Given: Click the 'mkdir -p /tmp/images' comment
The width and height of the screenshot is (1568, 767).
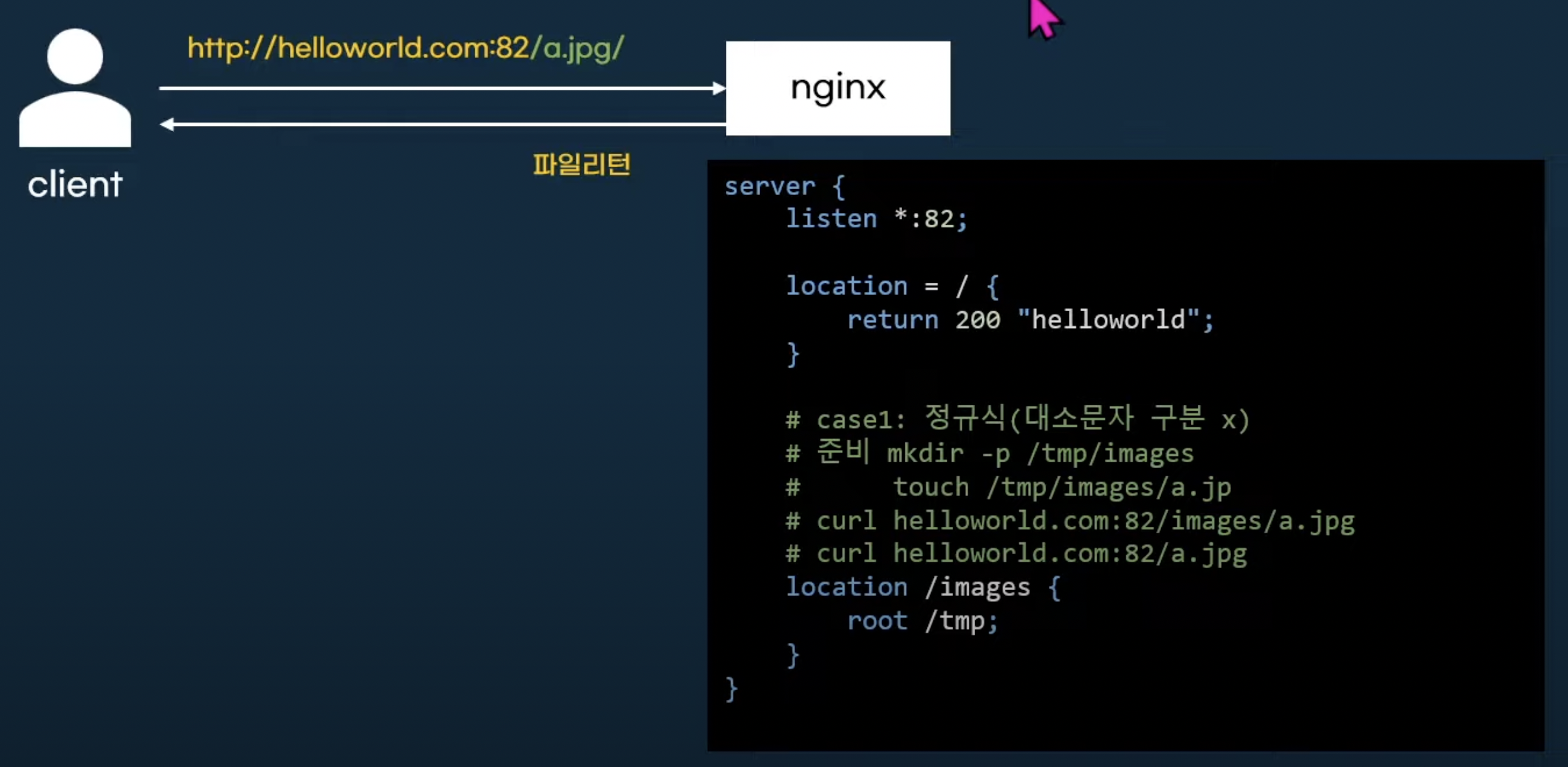Looking at the screenshot, I should click(1040, 454).
